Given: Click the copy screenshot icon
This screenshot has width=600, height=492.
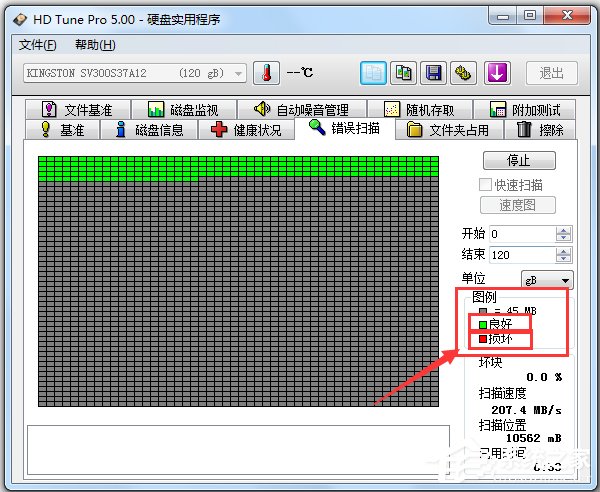Looking at the screenshot, I should [x=404, y=73].
